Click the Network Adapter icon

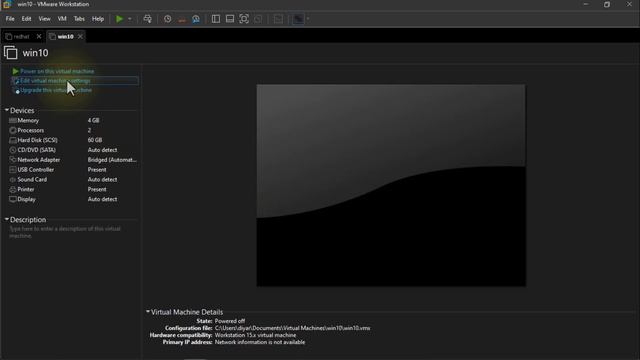click(x=13, y=160)
